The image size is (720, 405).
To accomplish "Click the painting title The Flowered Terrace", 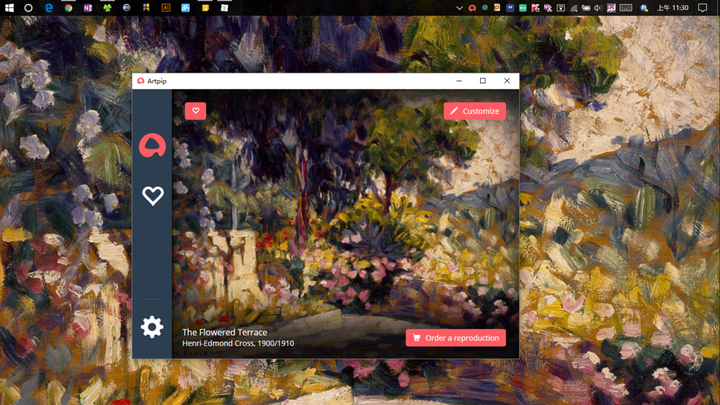I will pyautogui.click(x=225, y=332).
